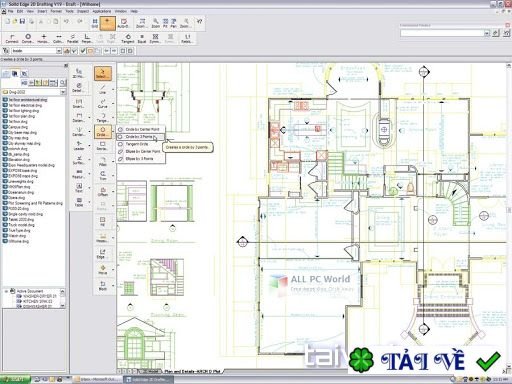This screenshot has width=512, height=384.
Task: Select the Rectangle tool below Circle
Action: pos(102,146)
